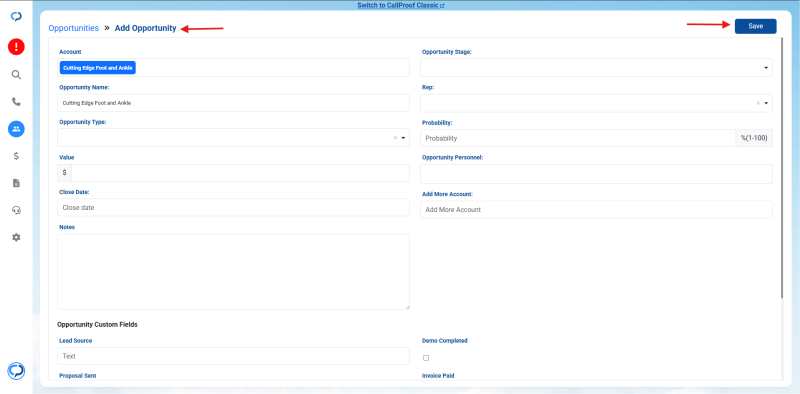Open the dollar sign opportunities icon
This screenshot has width=800, height=394.
click(16, 156)
